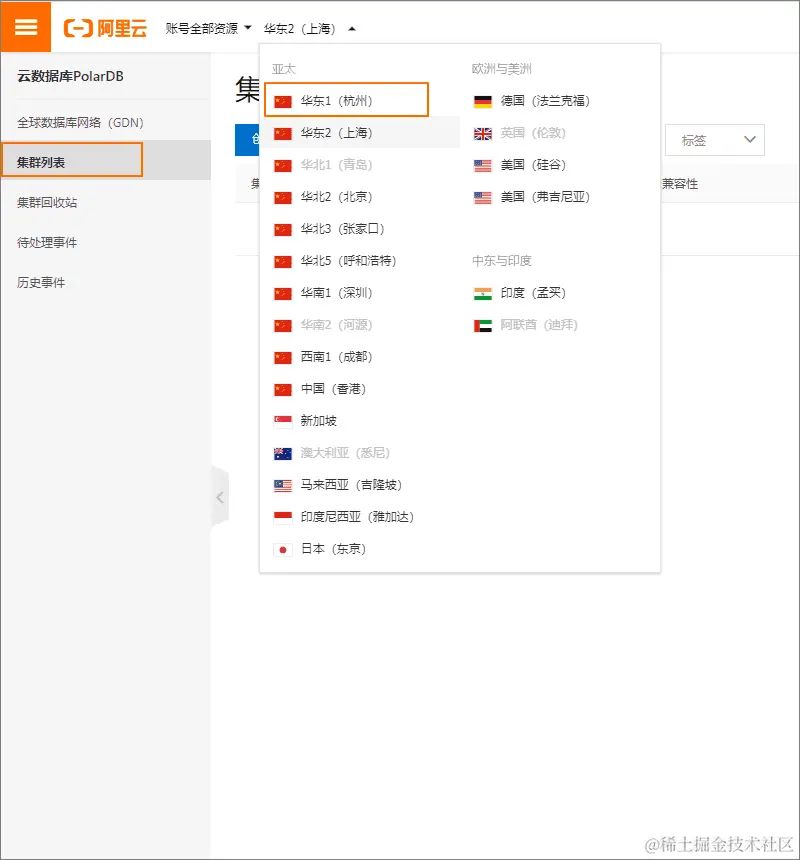The height and width of the screenshot is (860, 800).
Task: Click the flag beside 华北5（呼和浩特）
Action: tap(283, 262)
